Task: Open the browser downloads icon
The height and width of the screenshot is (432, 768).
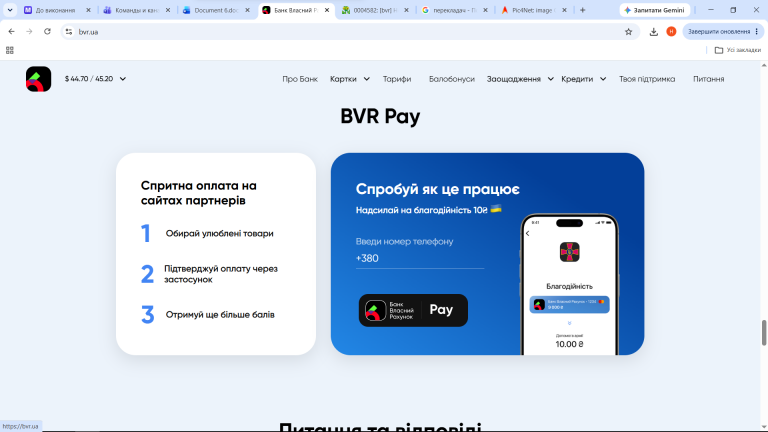Action: click(653, 32)
